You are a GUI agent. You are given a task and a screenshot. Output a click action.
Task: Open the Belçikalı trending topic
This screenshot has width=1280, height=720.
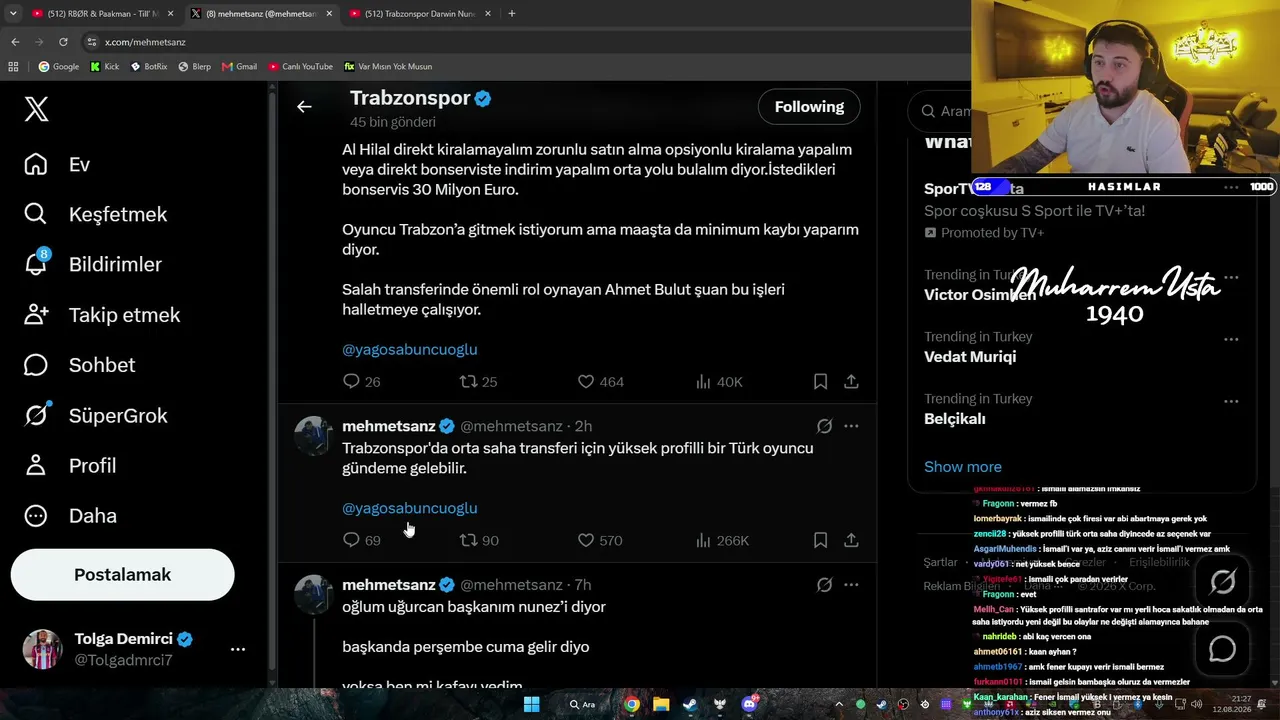click(x=955, y=419)
